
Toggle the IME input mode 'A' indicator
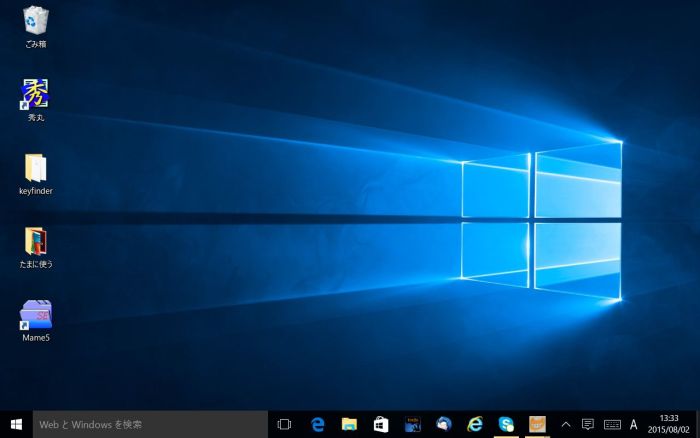(634, 424)
